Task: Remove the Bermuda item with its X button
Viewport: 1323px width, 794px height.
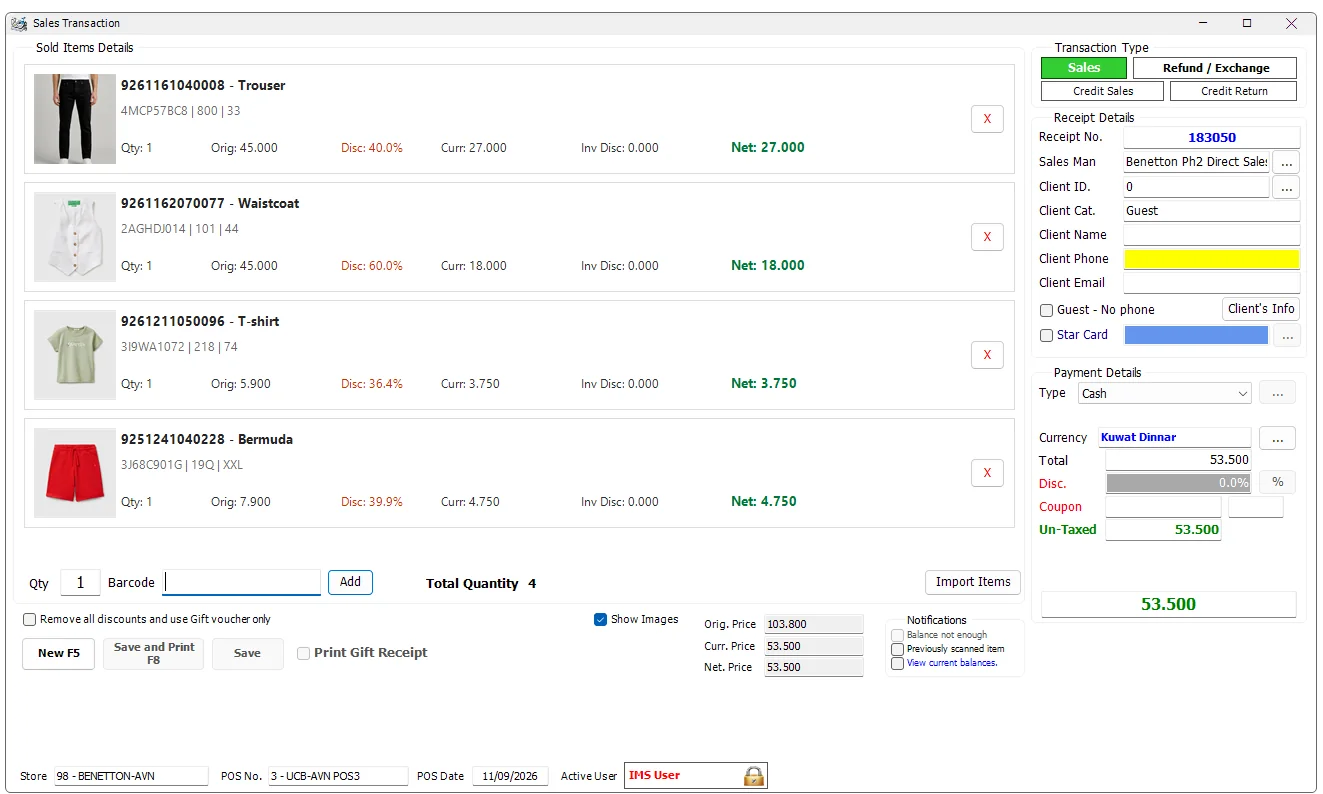Action: [x=987, y=473]
